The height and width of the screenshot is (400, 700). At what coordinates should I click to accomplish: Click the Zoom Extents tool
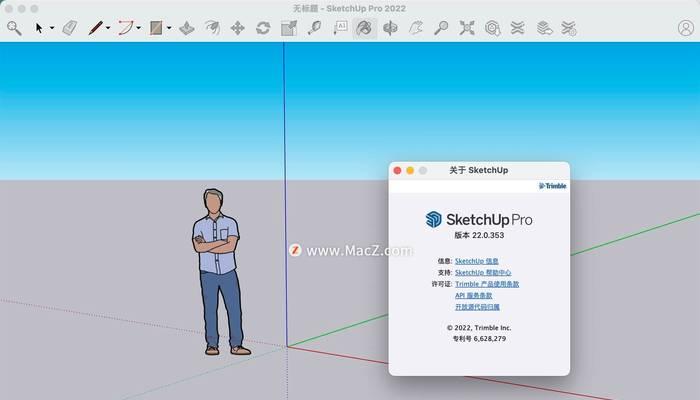[x=467, y=28]
